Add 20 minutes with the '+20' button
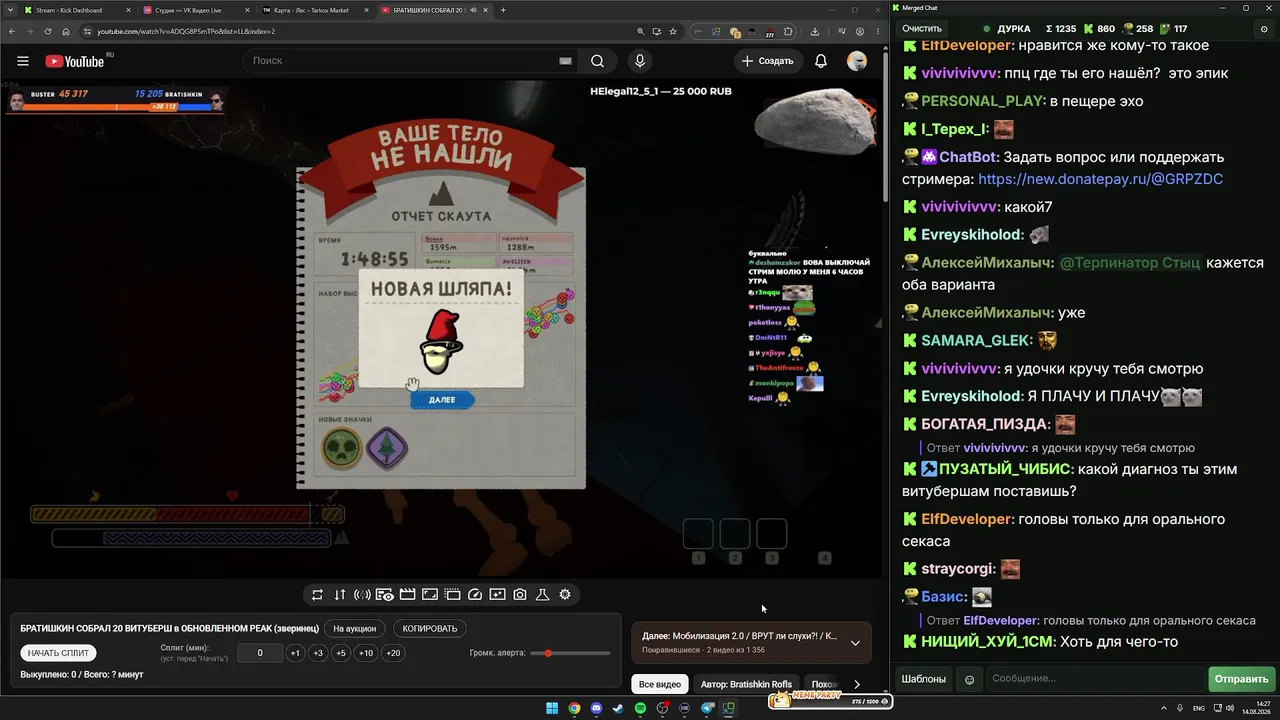The width and height of the screenshot is (1280, 720). pyautogui.click(x=393, y=653)
